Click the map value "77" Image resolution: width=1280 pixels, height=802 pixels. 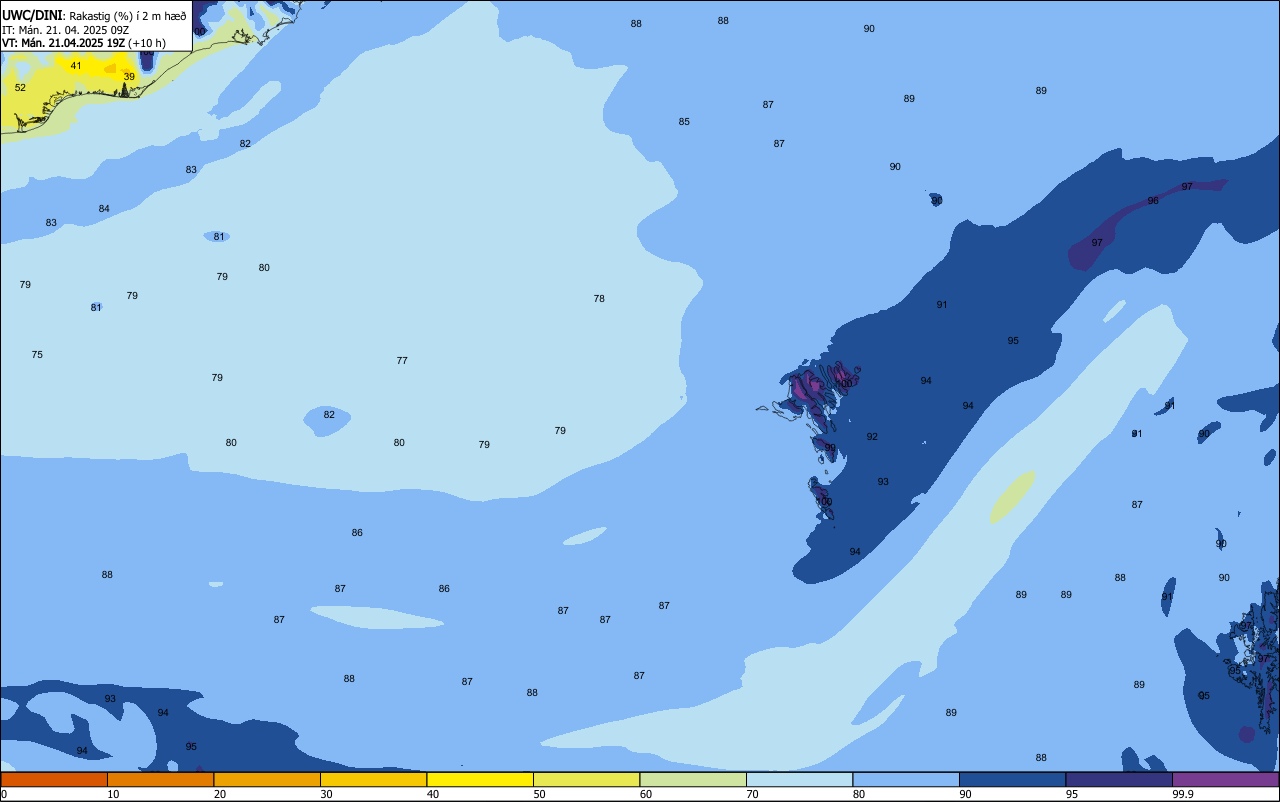coord(402,361)
